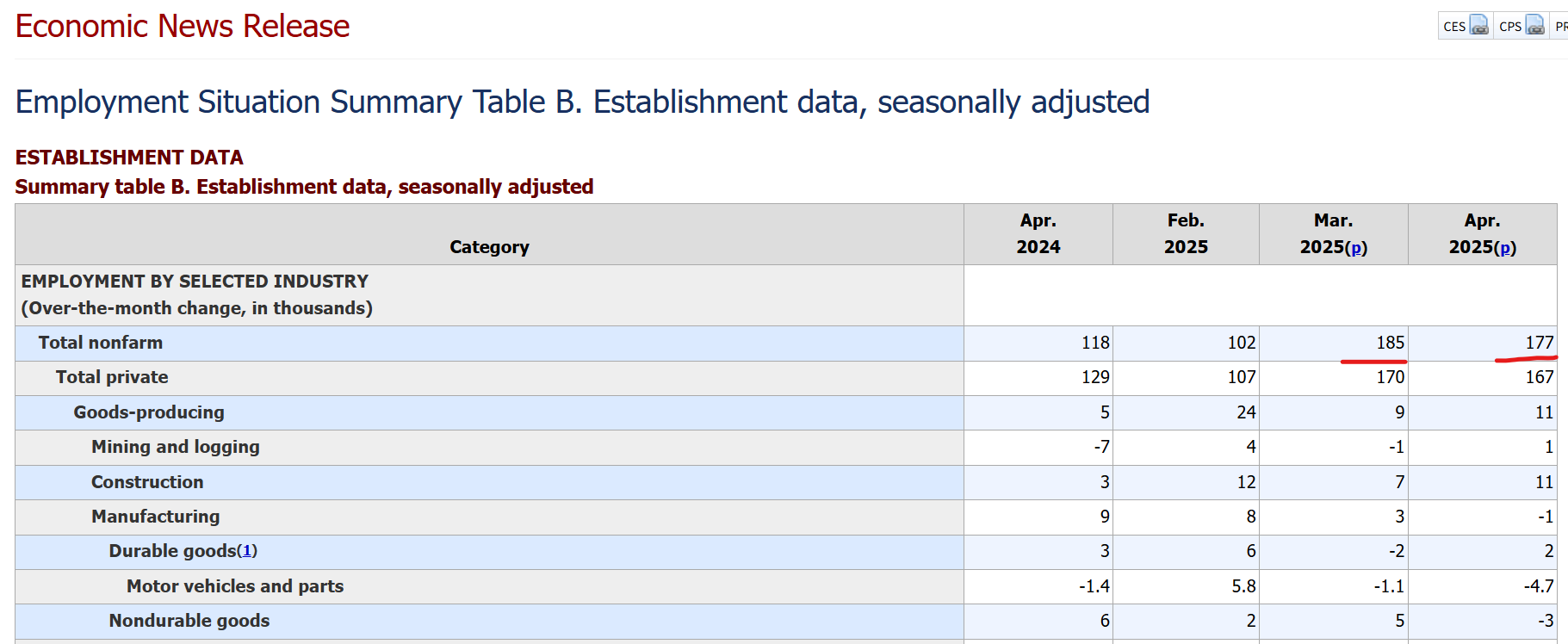The height and width of the screenshot is (644, 1568).
Task: Click the Goods-producing row label
Action: (149, 412)
